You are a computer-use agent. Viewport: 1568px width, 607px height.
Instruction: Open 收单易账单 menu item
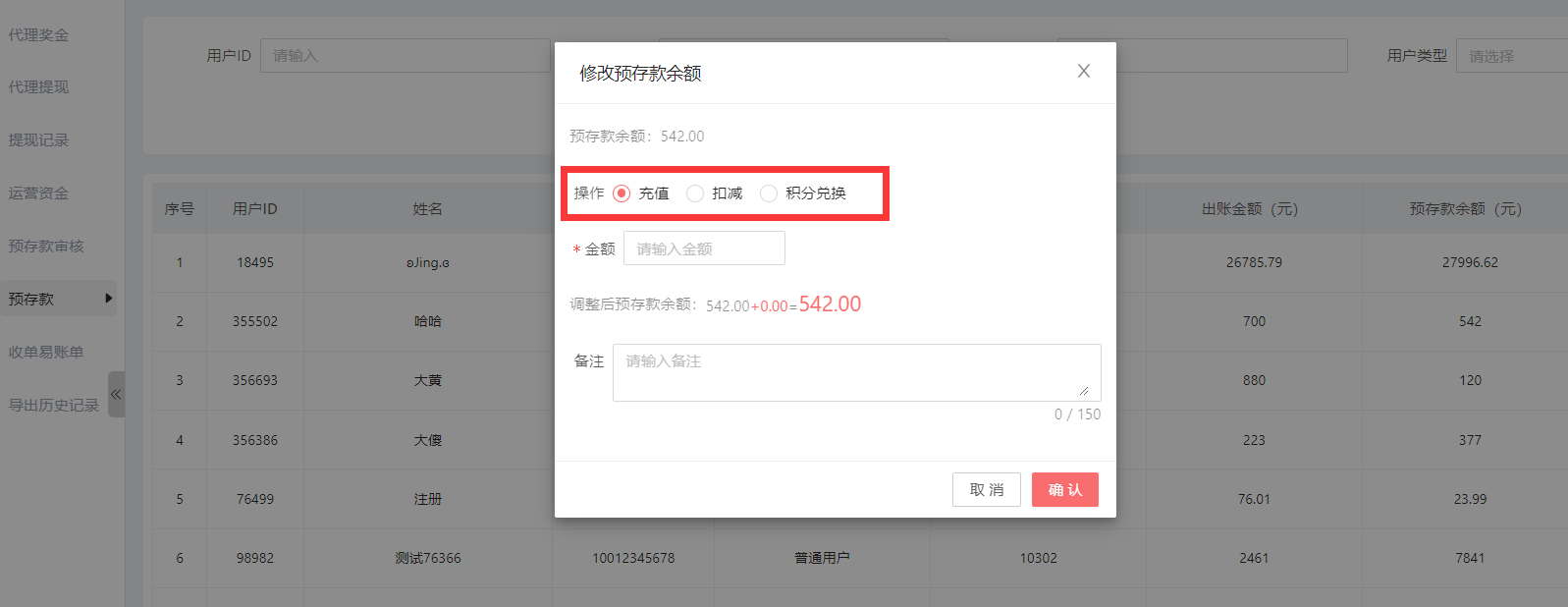click(x=46, y=353)
